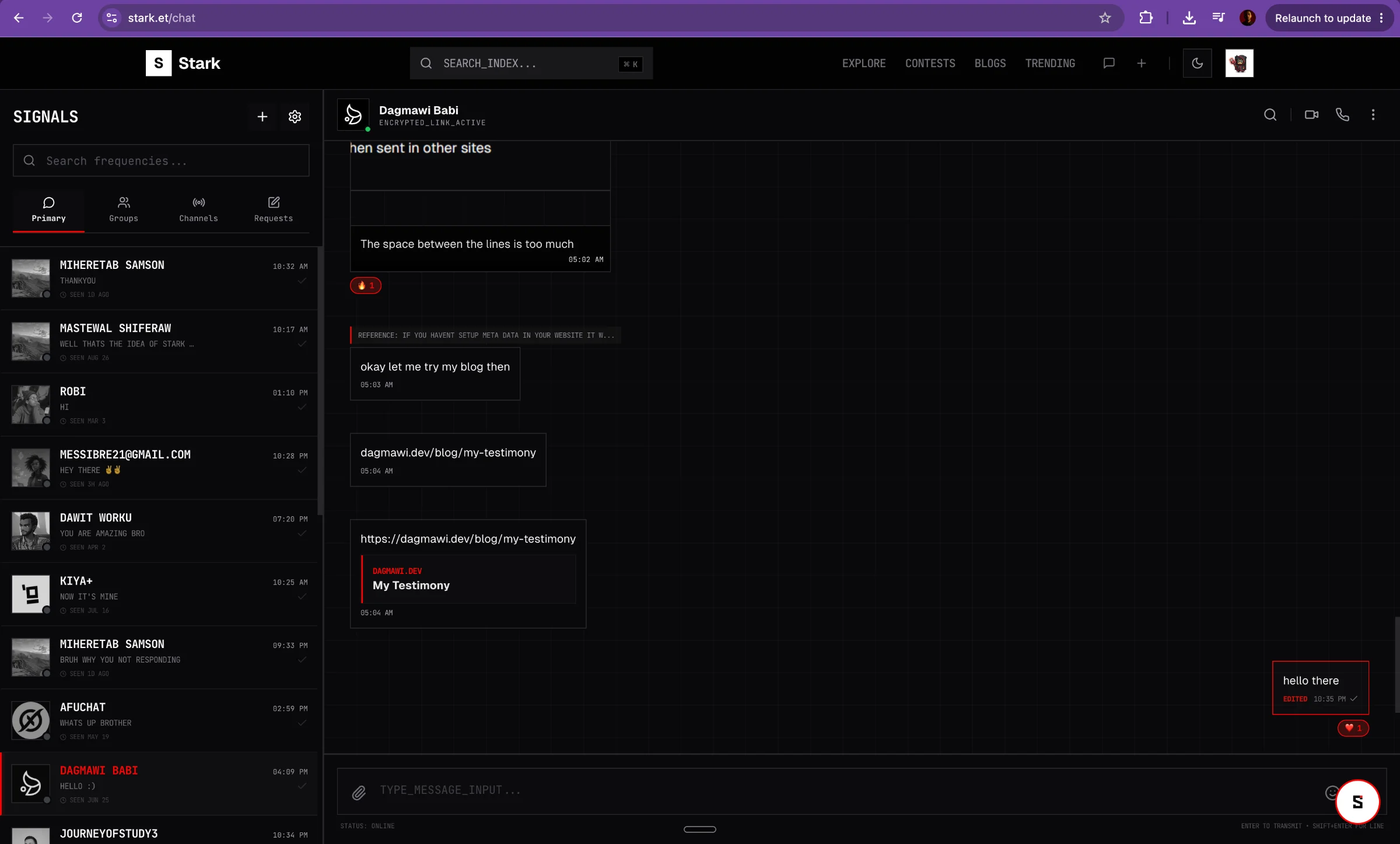The height and width of the screenshot is (844, 1400).
Task: Switch to the Primary tab
Action: point(48,210)
